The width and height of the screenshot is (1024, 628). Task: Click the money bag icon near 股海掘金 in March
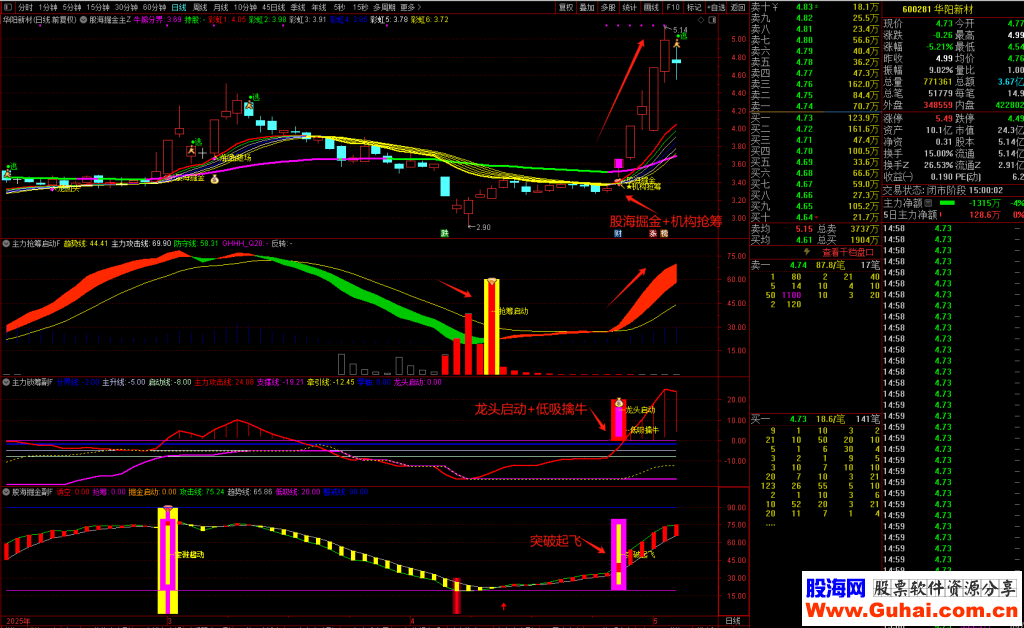tap(215, 178)
